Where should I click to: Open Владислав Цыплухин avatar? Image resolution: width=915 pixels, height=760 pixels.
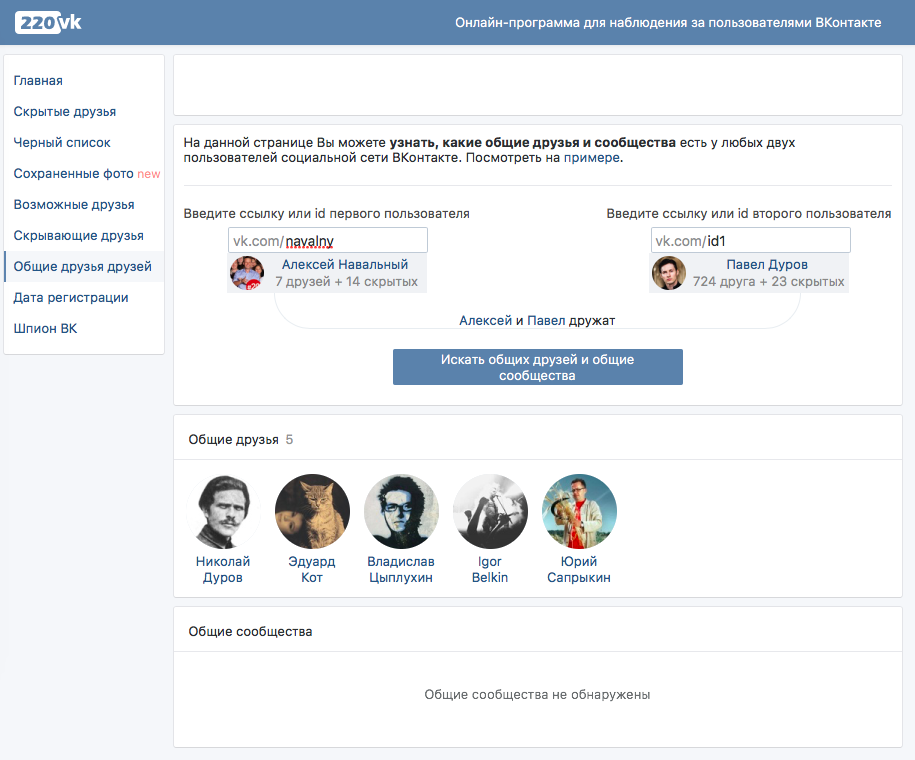(x=401, y=511)
